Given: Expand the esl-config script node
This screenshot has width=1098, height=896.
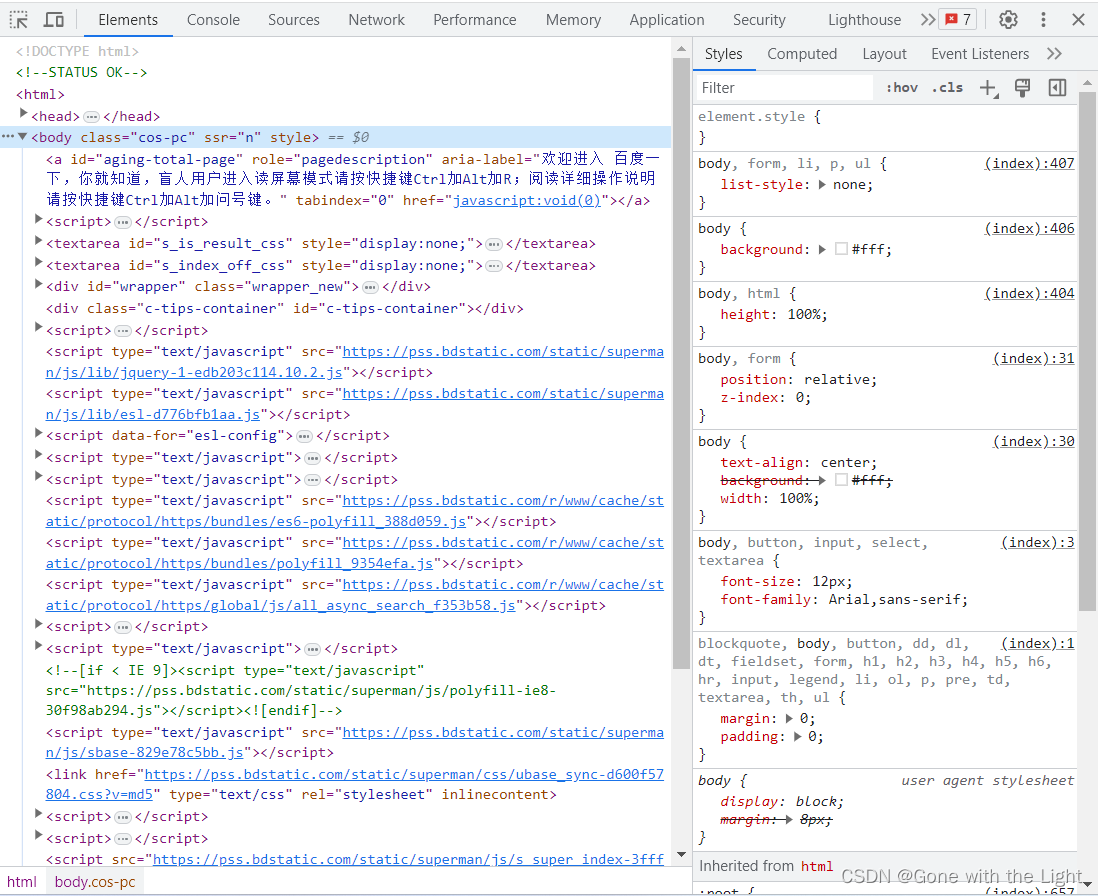Looking at the screenshot, I should tap(39, 433).
